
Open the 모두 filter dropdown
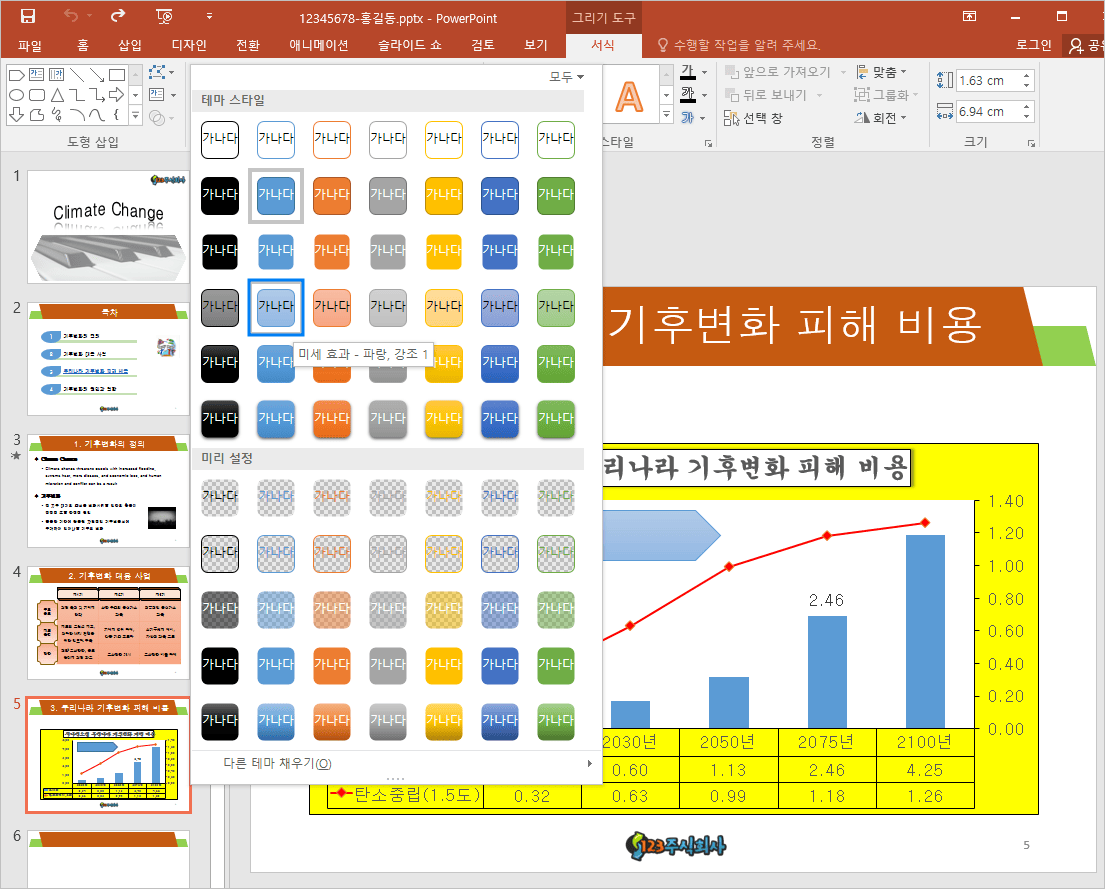(x=567, y=76)
